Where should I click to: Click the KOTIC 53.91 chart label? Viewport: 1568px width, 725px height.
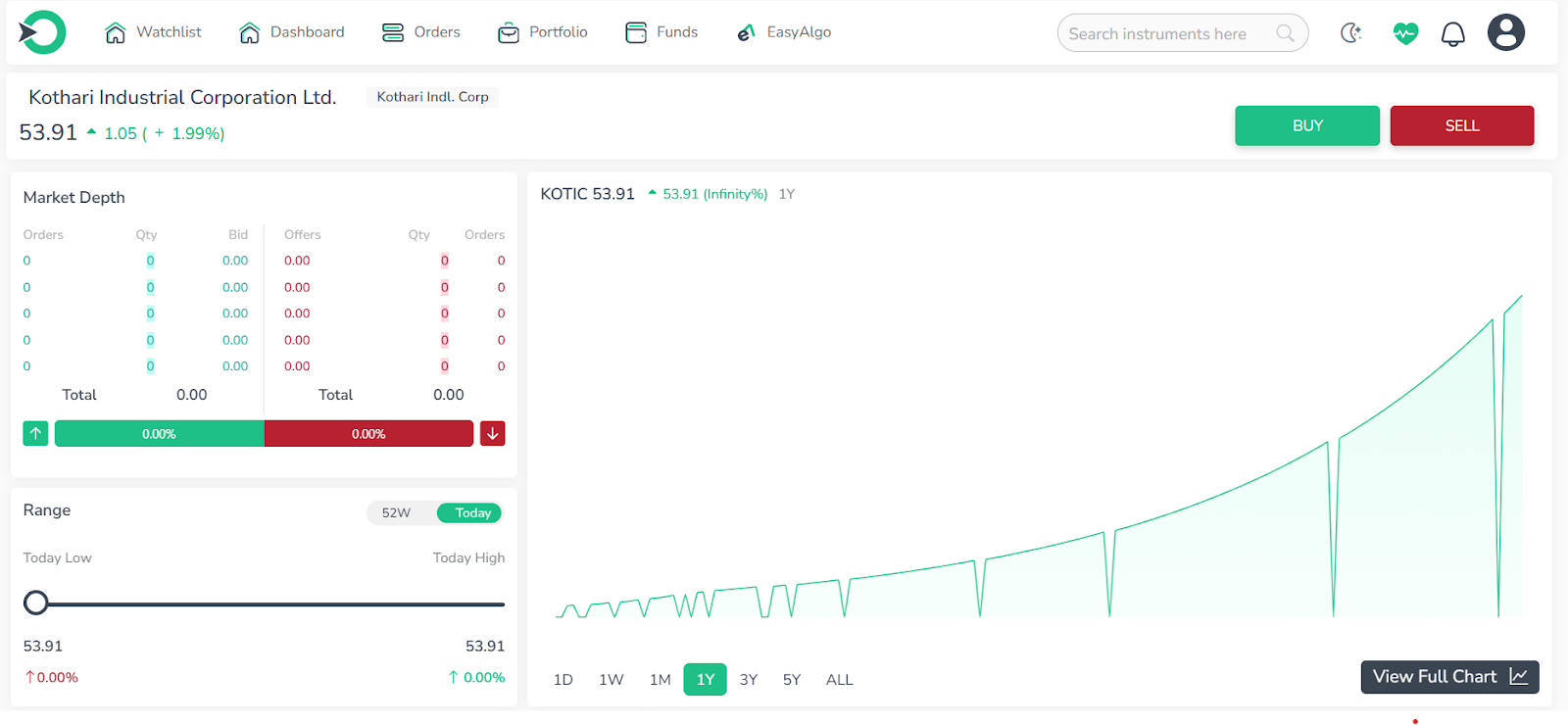click(x=588, y=194)
